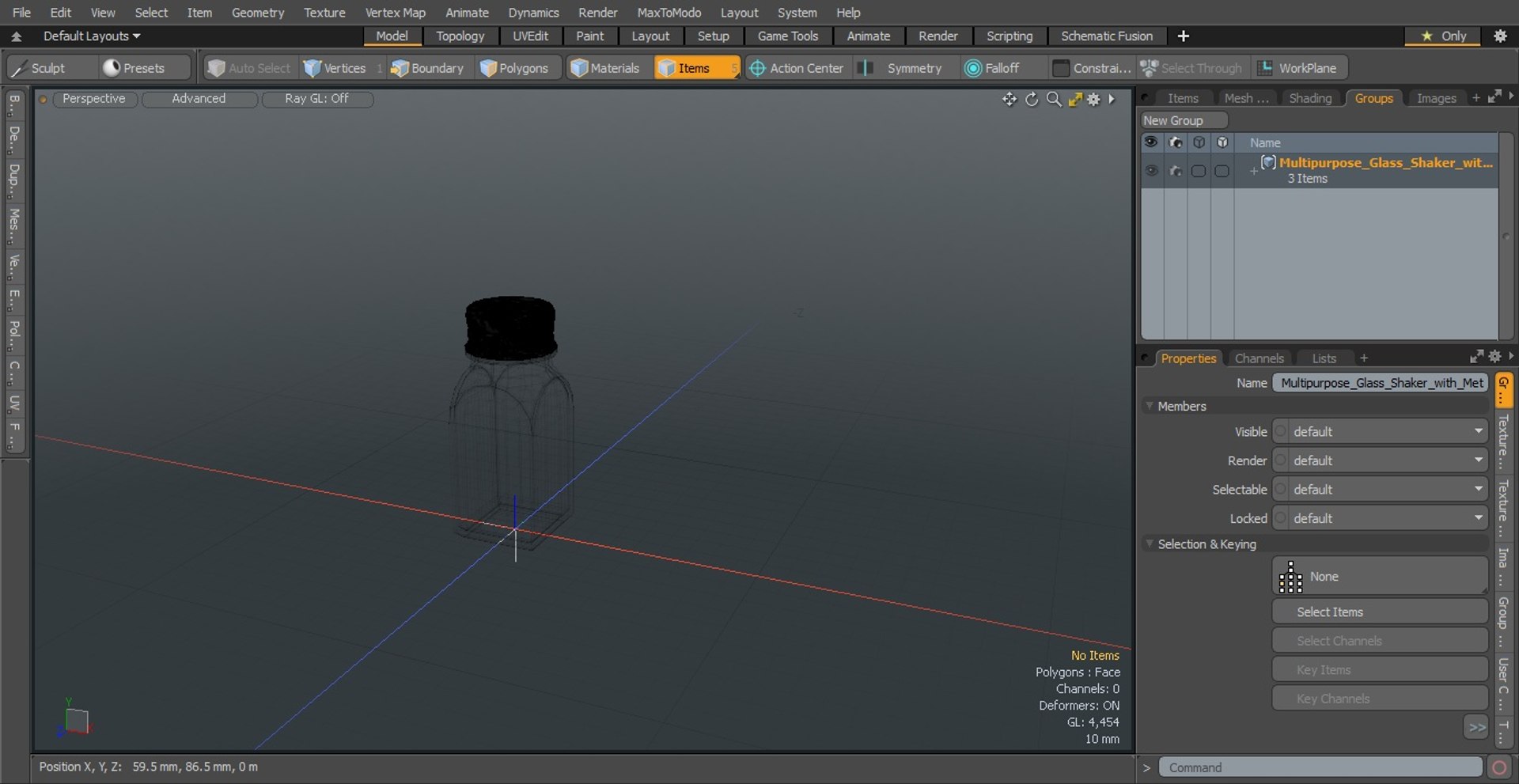Expand the Properties panel to full size
This screenshot has height=784, width=1519.
point(1476,357)
